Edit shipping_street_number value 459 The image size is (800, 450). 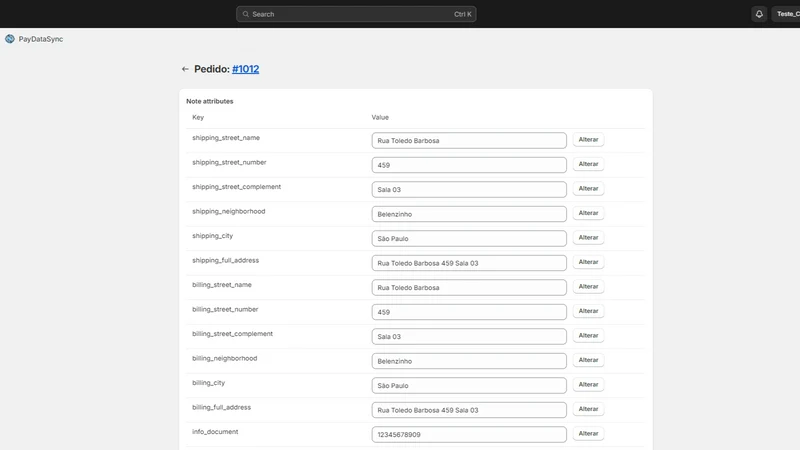click(x=469, y=165)
